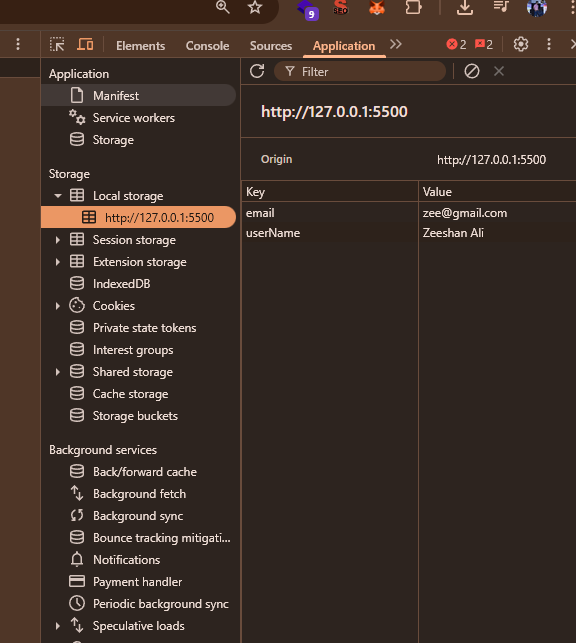Show more DevTools tabs chevron

coord(396,44)
